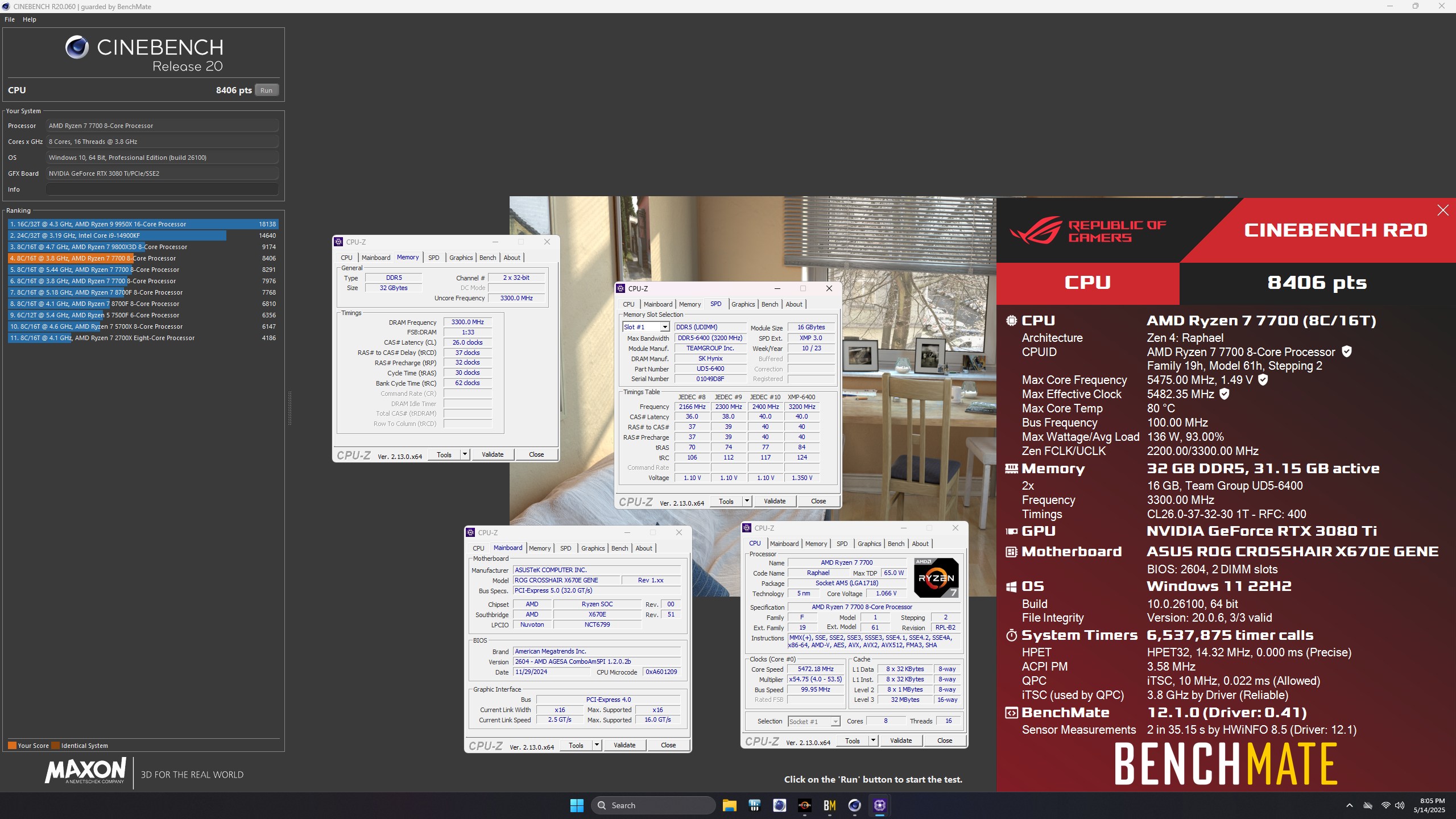Image resolution: width=1456 pixels, height=819 pixels.
Task: Click the GPU card icon in the BenchMate panel
Action: point(1011,531)
